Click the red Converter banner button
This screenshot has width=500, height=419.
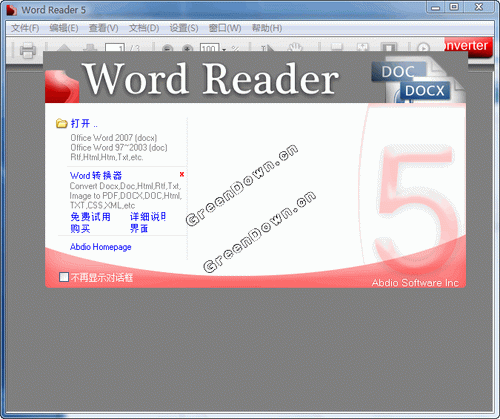tap(469, 46)
